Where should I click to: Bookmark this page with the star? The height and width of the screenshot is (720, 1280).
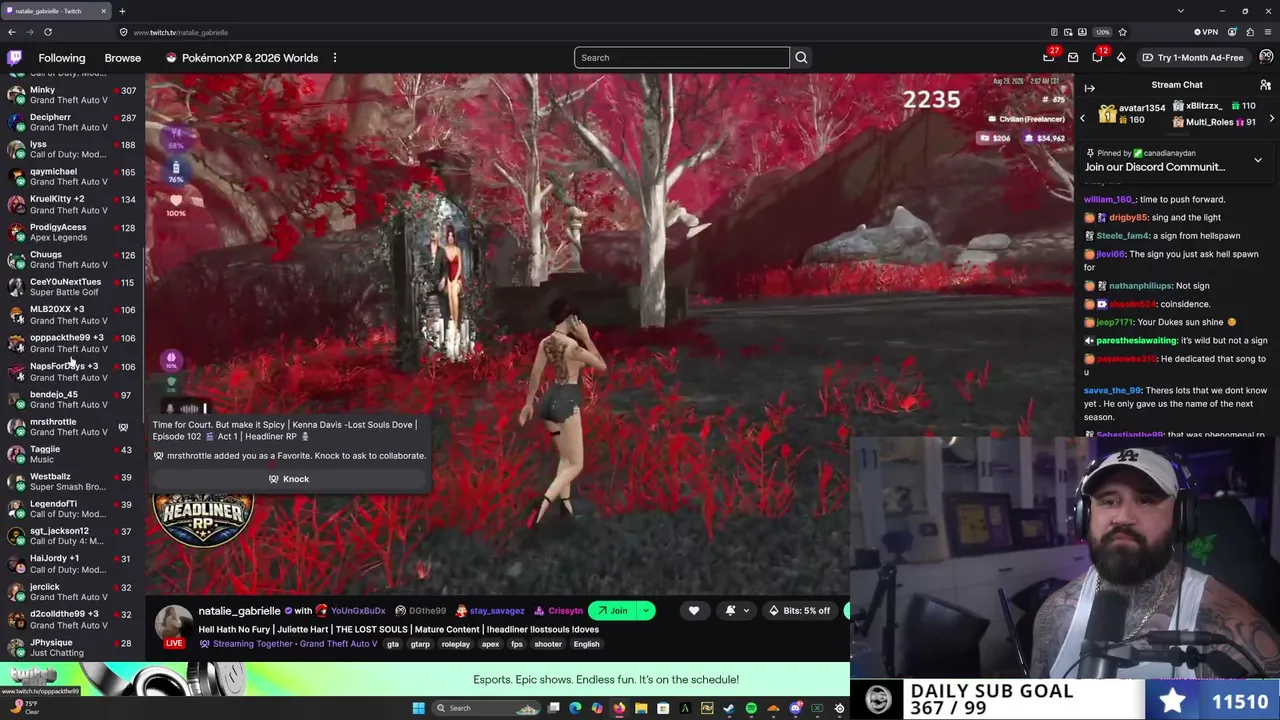[x=1122, y=32]
